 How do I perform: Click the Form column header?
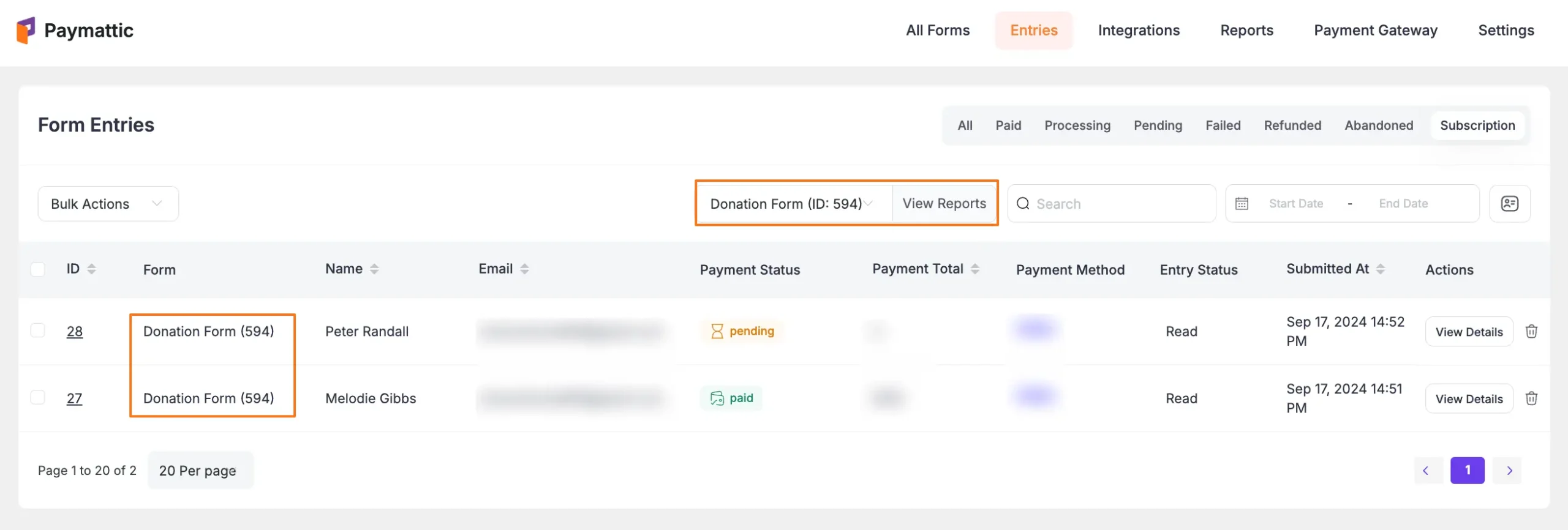coord(159,269)
